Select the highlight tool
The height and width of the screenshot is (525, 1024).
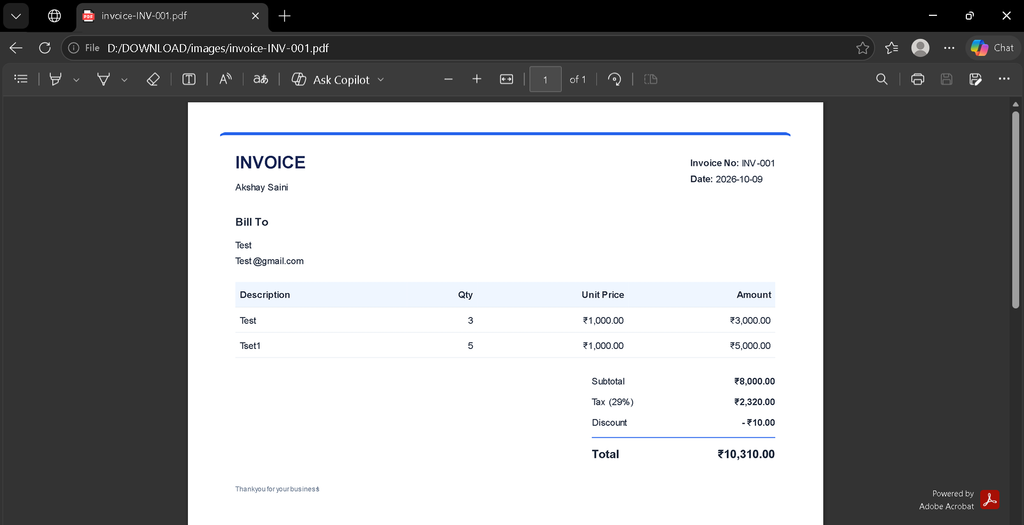[x=56, y=79]
